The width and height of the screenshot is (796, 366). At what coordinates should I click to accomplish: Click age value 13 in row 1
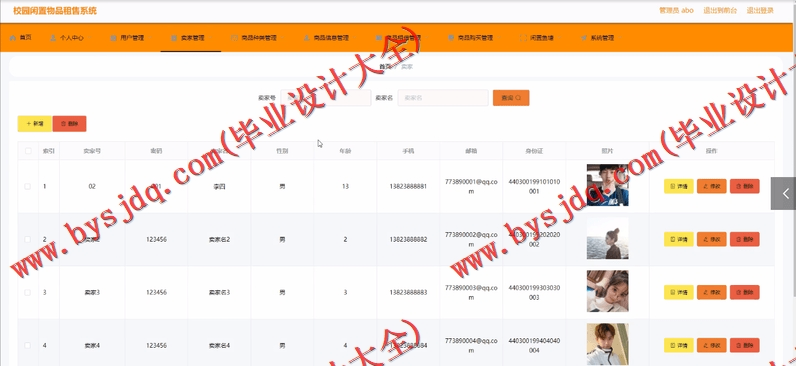pos(345,186)
